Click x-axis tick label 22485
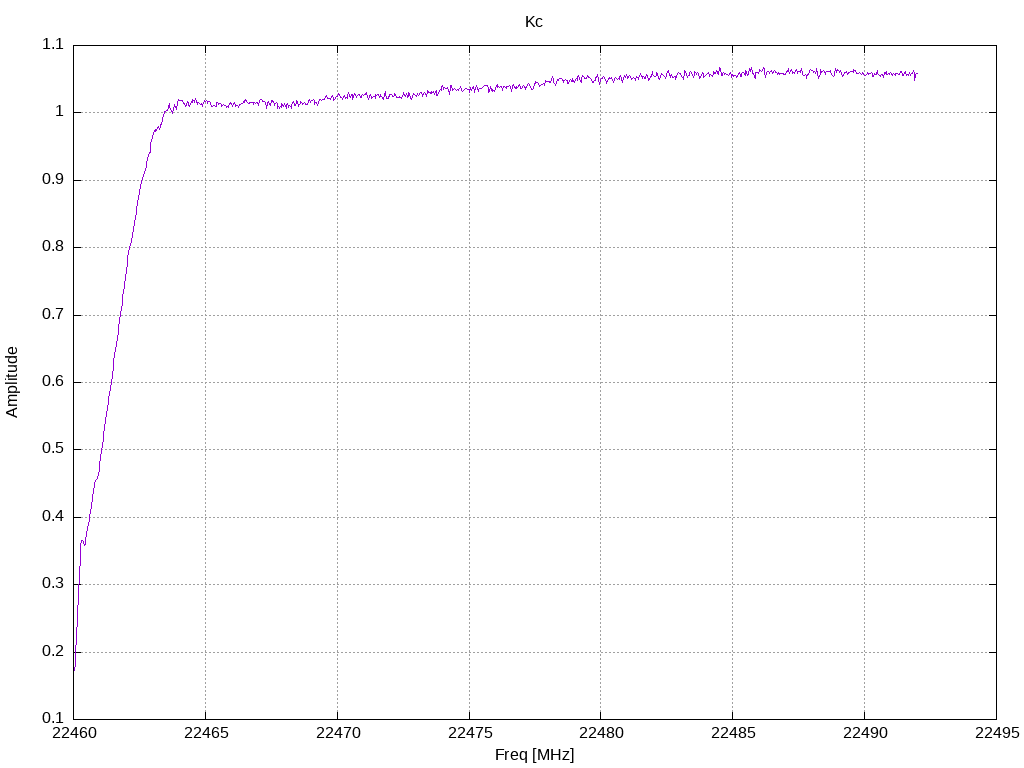The image size is (1024, 768). click(x=733, y=733)
